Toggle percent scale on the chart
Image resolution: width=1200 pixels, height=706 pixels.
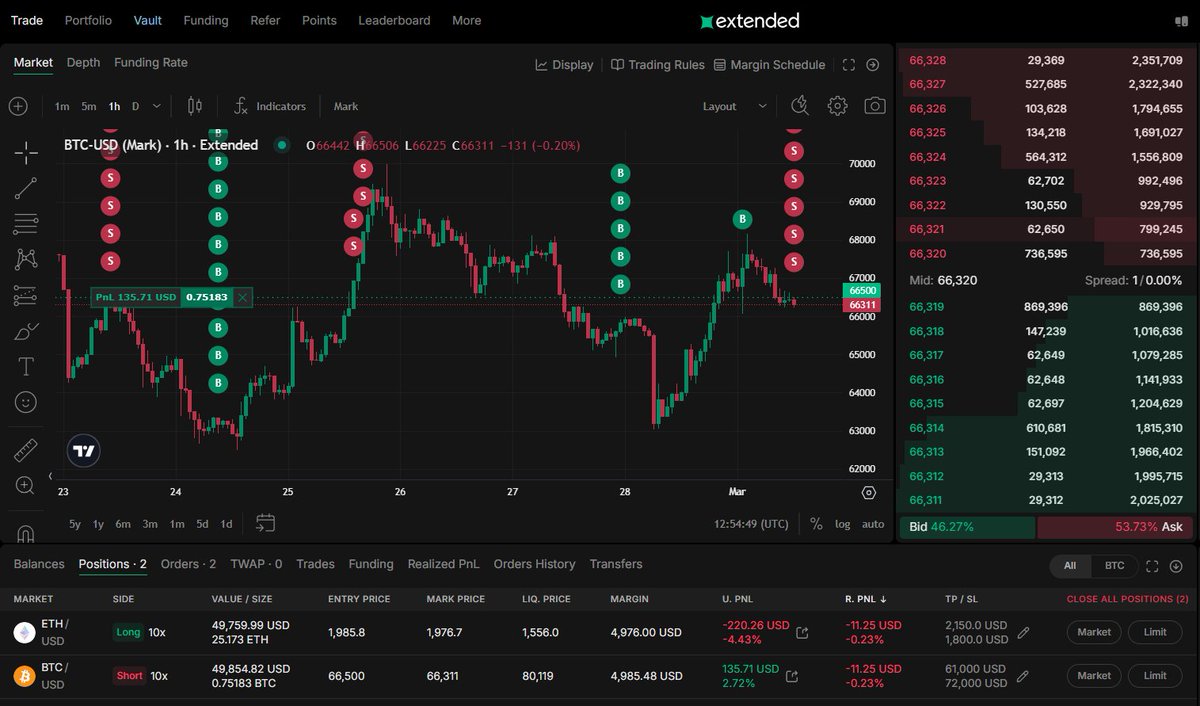(x=816, y=524)
